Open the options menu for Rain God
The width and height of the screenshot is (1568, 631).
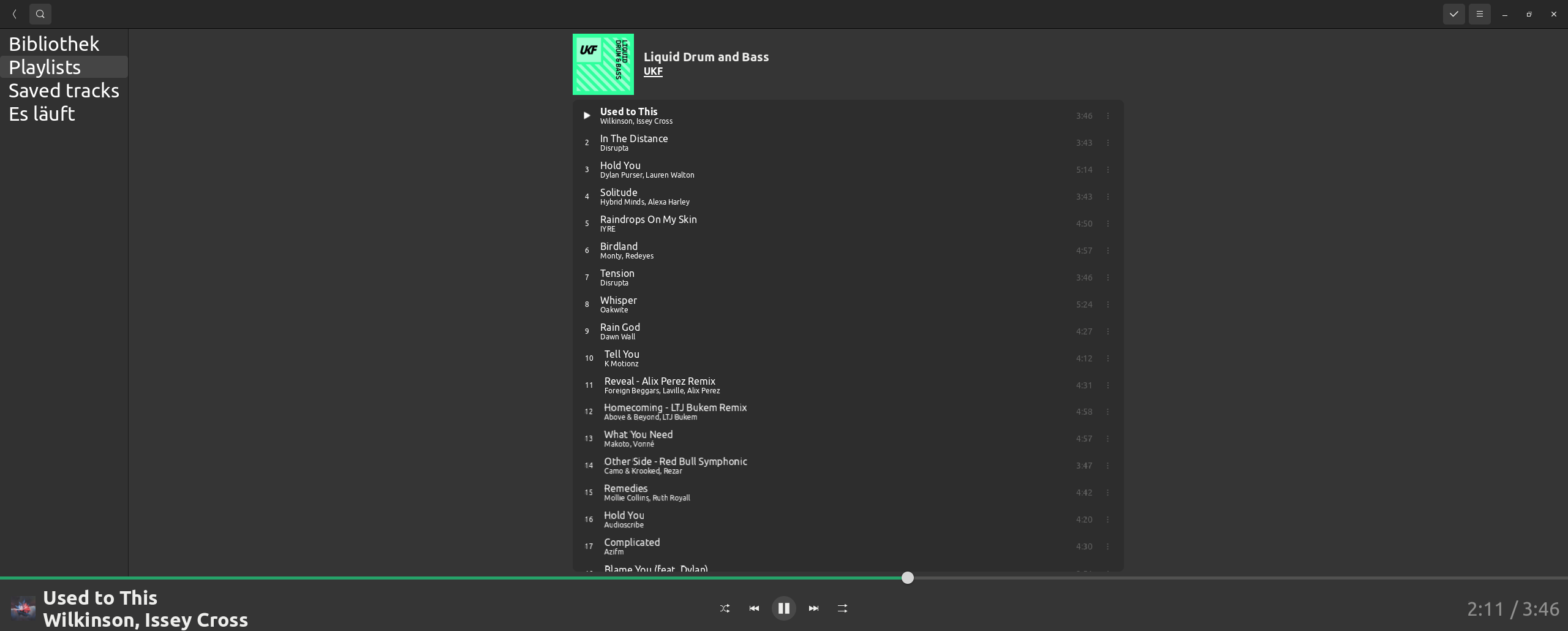(1107, 331)
